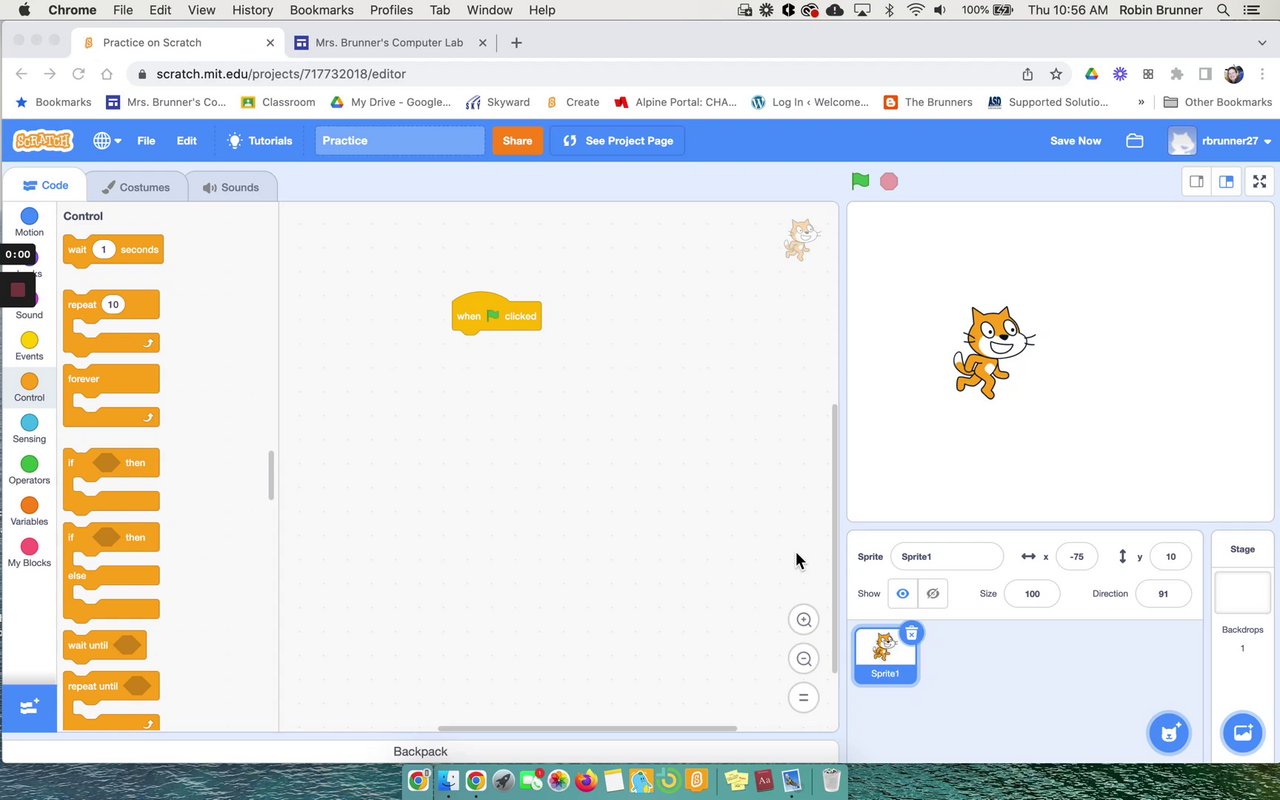The image size is (1280, 800).
Task: Open the Tutorials lightbulb button
Action: (x=260, y=141)
